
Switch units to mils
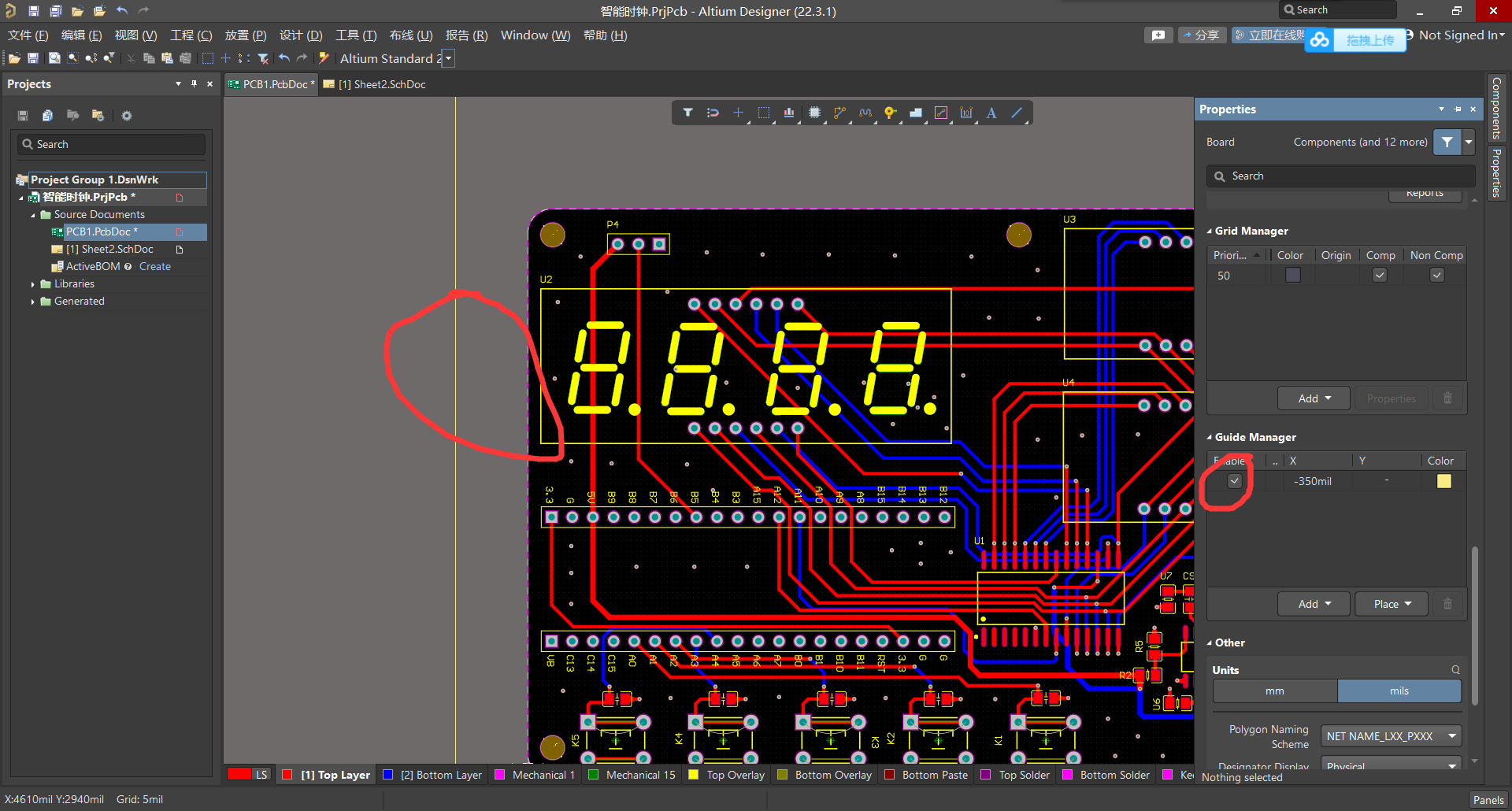pyautogui.click(x=1399, y=691)
